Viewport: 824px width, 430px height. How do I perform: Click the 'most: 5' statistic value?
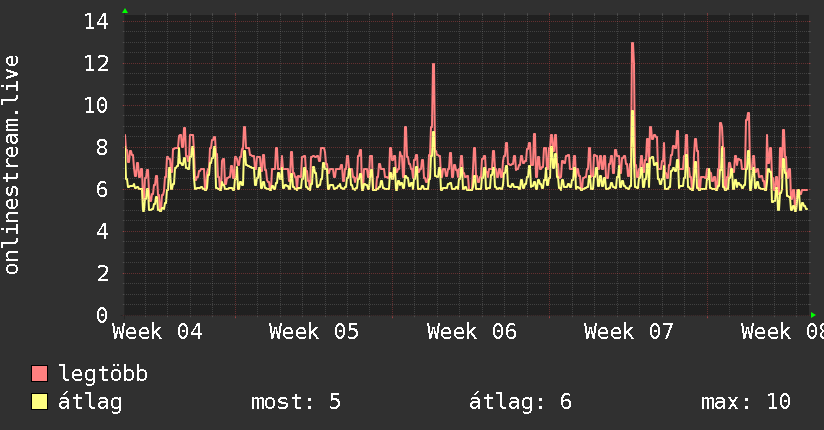click(296, 402)
